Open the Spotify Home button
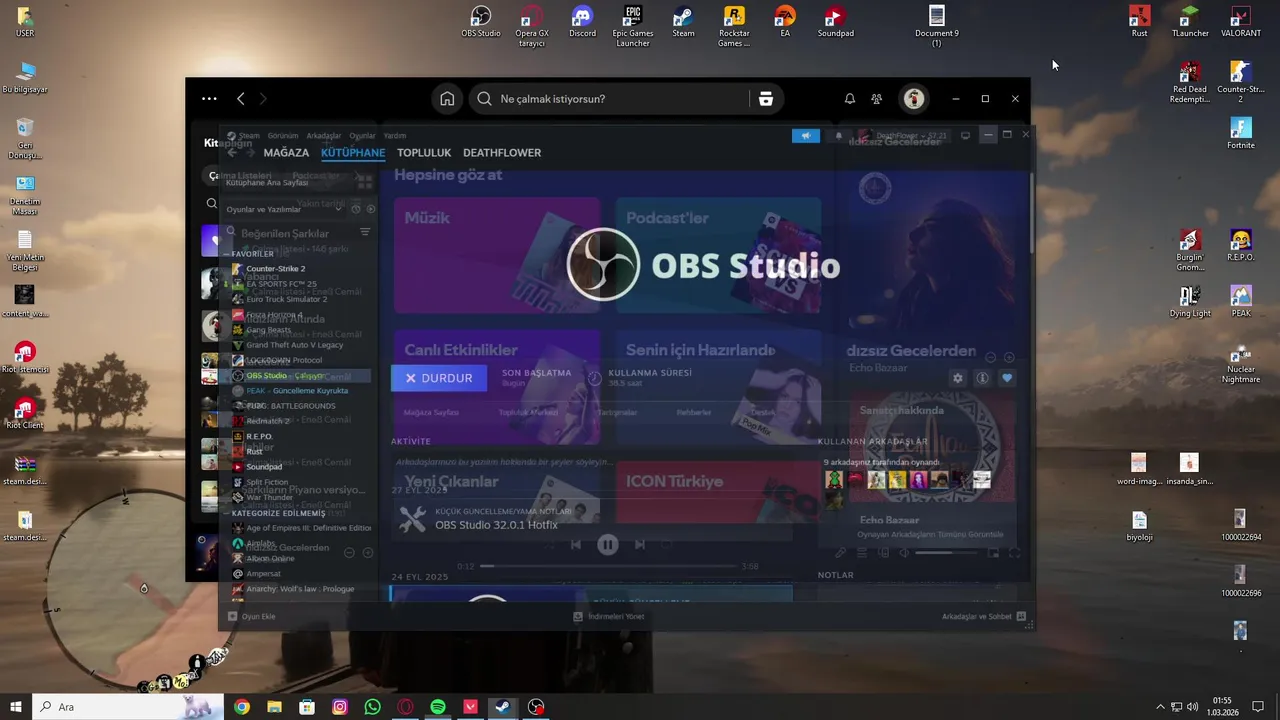This screenshot has width=1280, height=720. point(447,99)
